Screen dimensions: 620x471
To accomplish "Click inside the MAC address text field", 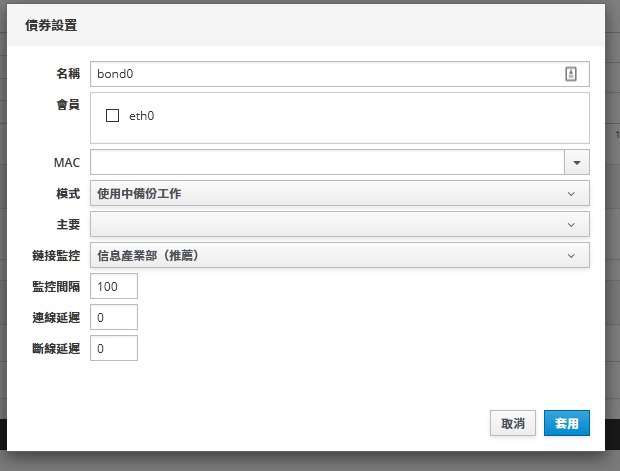I will (327, 162).
